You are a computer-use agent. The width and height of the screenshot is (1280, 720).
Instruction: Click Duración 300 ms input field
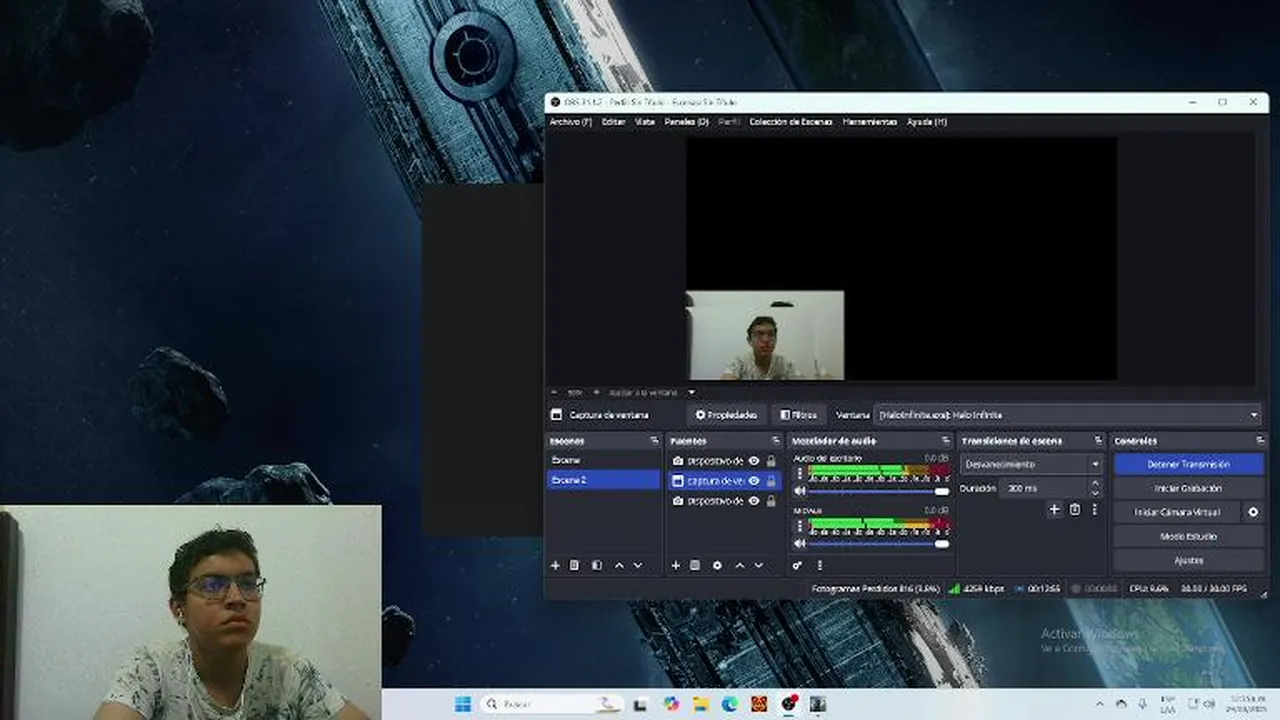pos(1043,488)
